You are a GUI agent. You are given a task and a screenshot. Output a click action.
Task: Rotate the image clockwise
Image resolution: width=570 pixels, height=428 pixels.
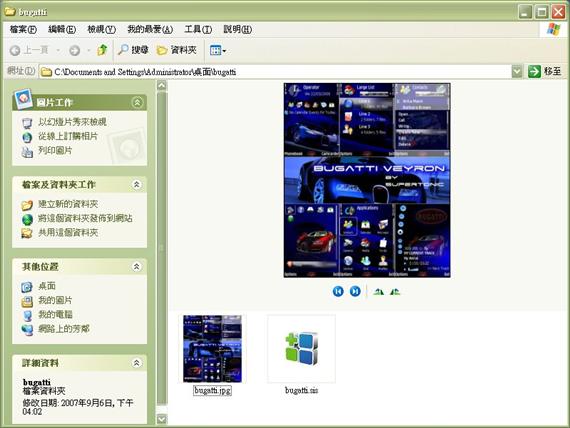[x=379, y=292]
